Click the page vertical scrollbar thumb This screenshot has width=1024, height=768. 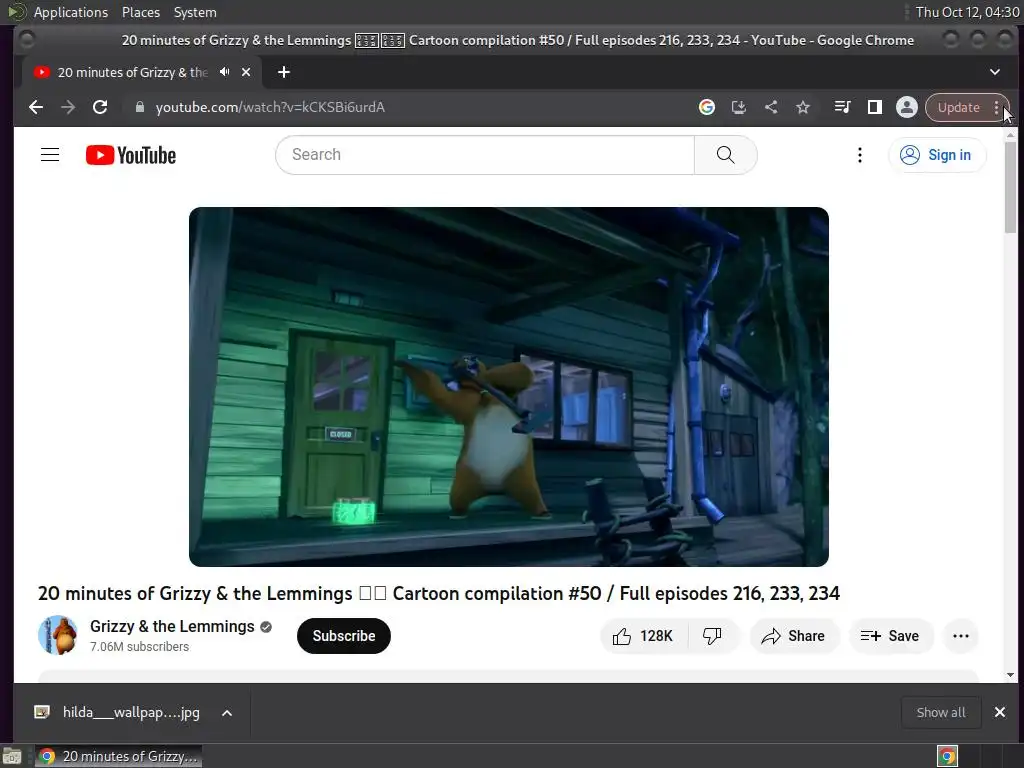point(1010,186)
